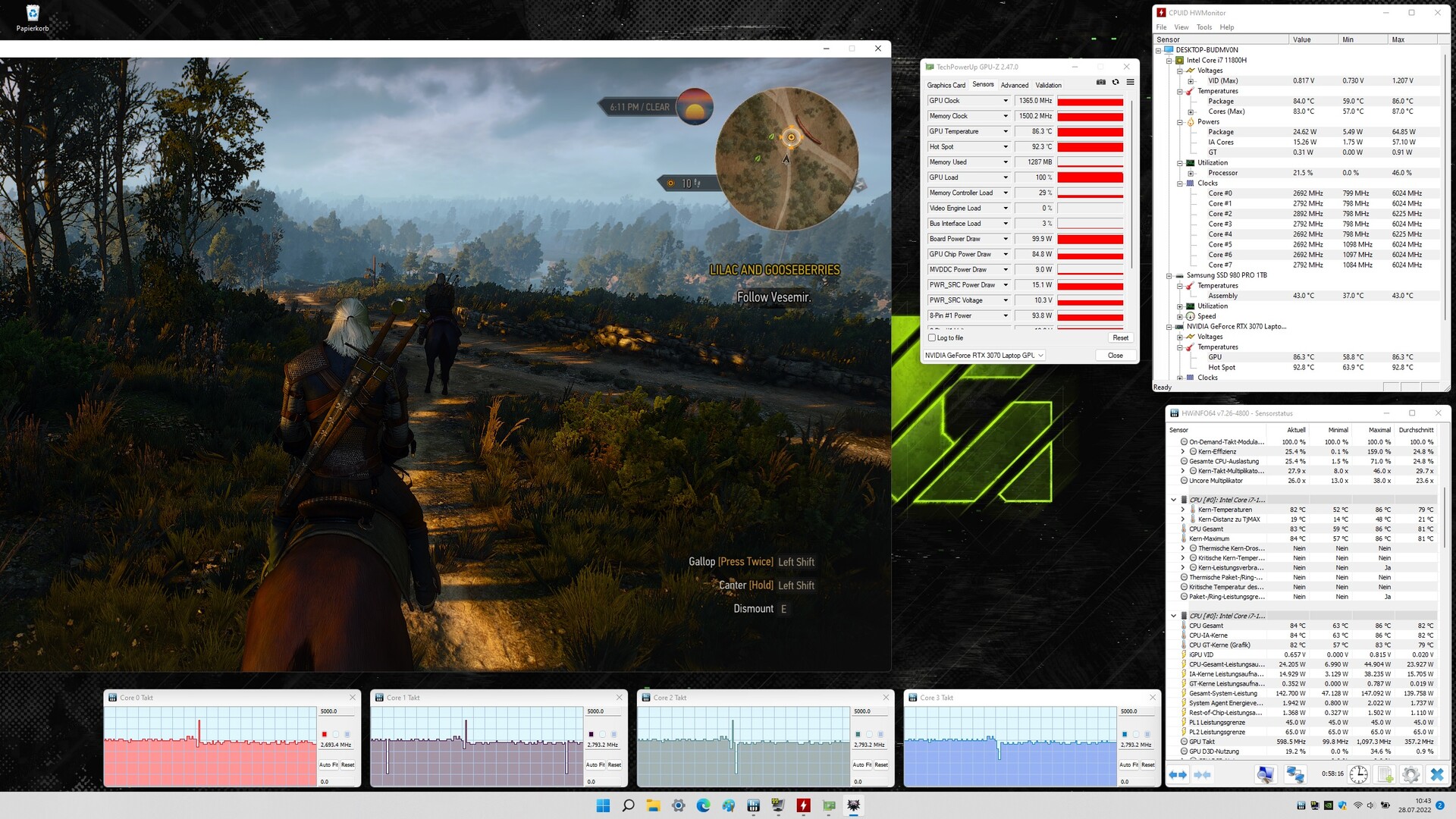Click HWiNFO expand columns arrows icon
This screenshot has width=1456, height=819.
point(1178,774)
